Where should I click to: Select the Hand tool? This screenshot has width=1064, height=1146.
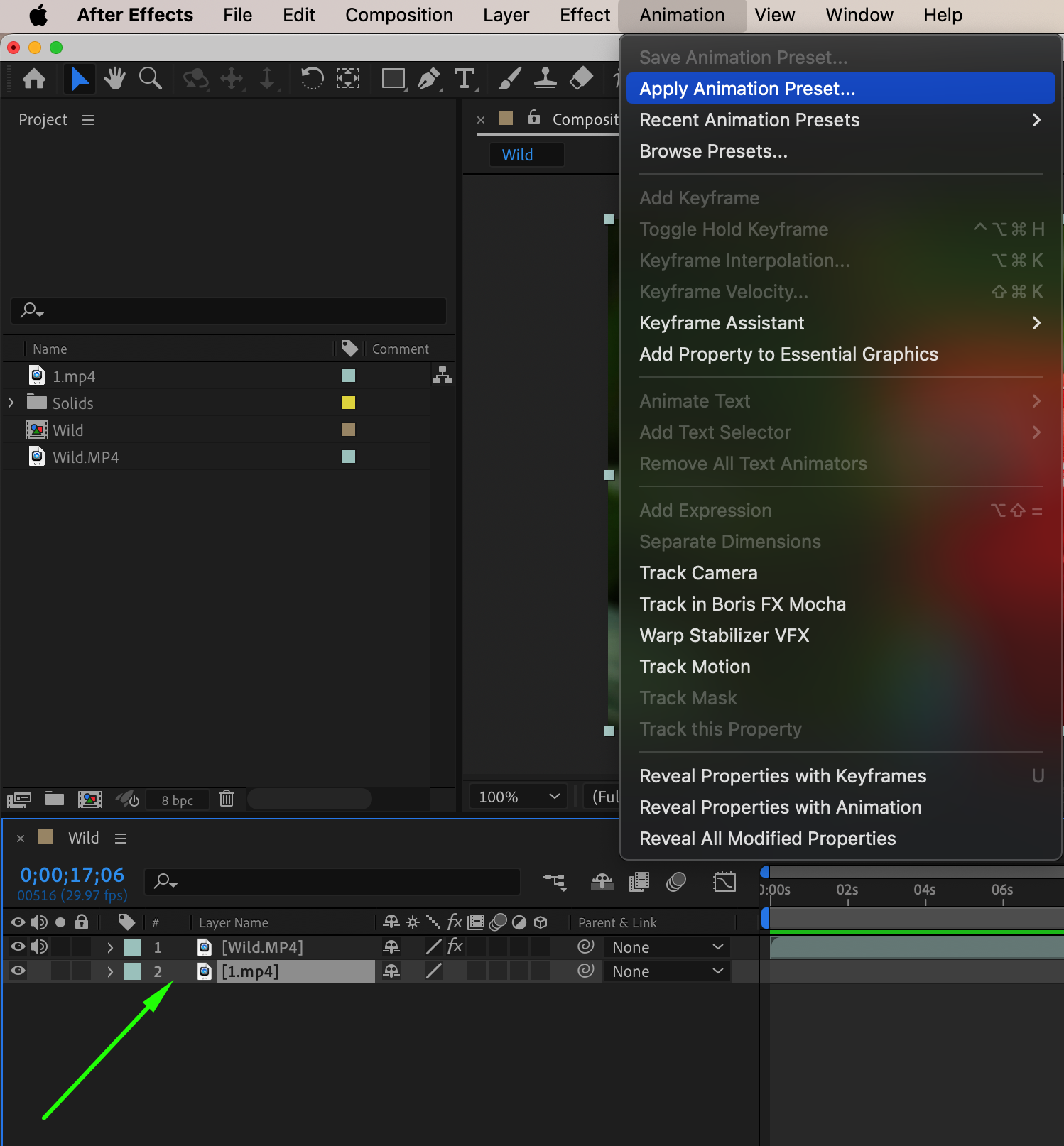click(114, 79)
